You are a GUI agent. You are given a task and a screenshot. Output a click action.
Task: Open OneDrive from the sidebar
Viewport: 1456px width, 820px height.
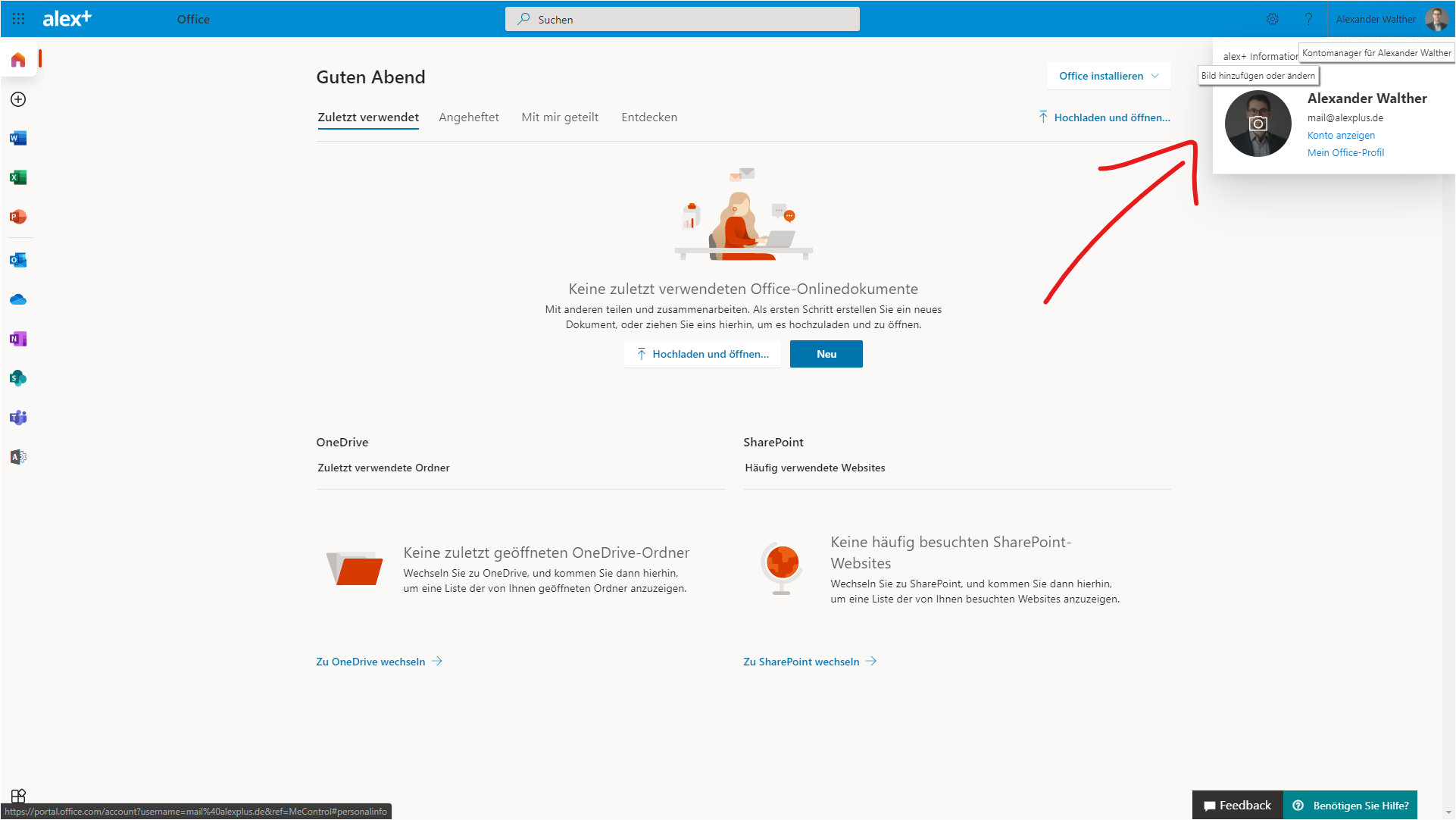pos(18,299)
